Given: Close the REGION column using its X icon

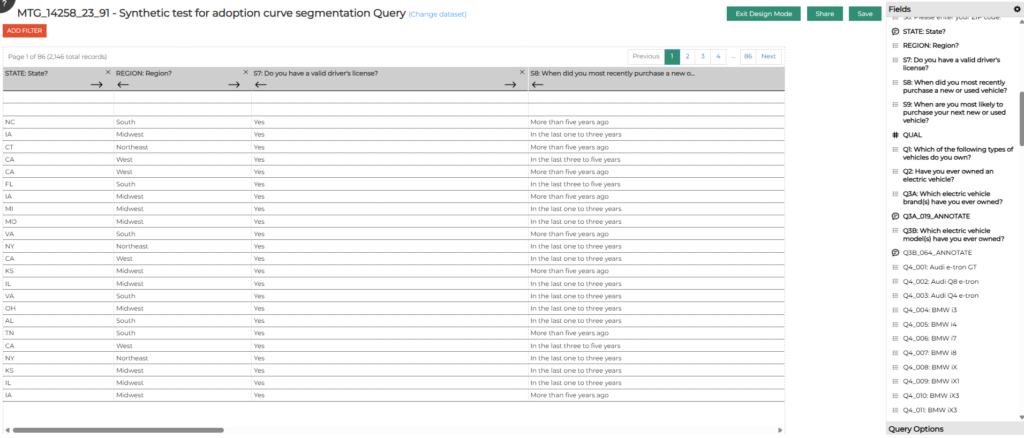Looking at the screenshot, I should 245,72.
